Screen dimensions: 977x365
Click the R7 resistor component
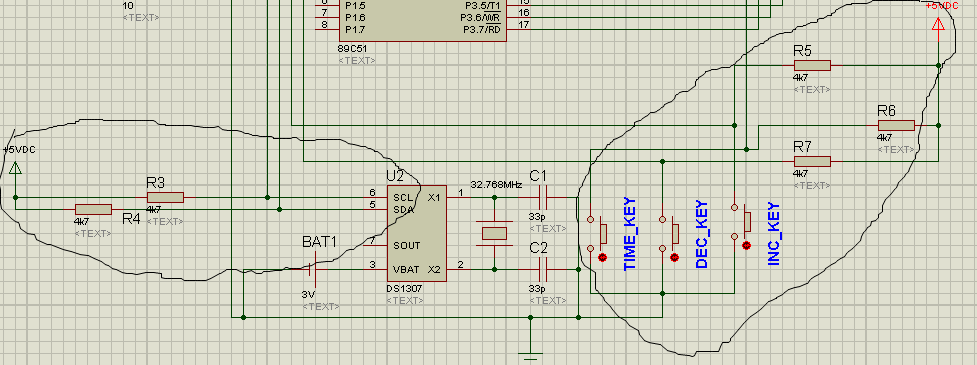[x=812, y=162]
